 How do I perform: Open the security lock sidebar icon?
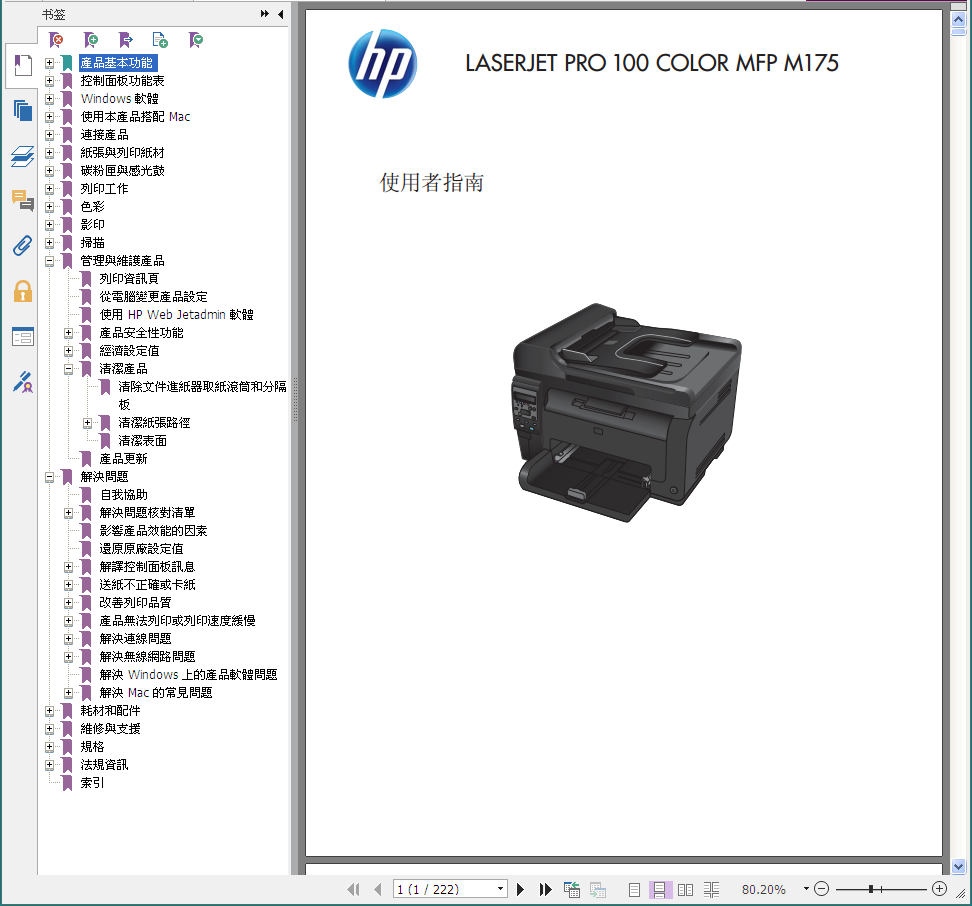point(23,291)
